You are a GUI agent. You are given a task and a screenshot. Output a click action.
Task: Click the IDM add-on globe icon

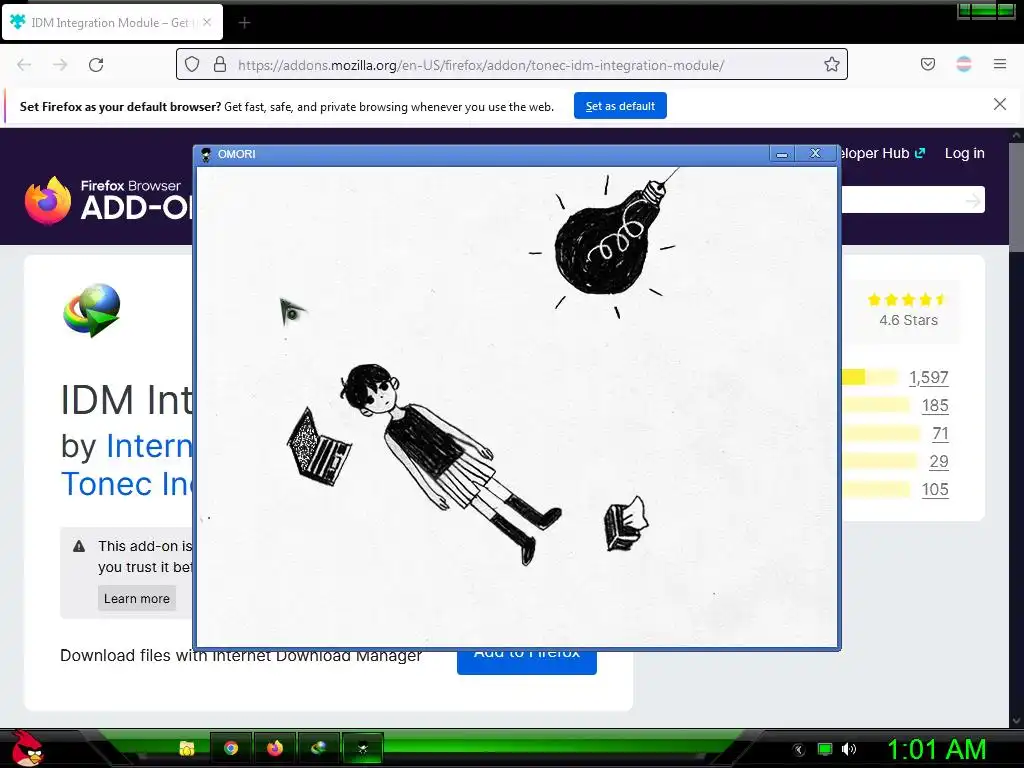coord(92,310)
